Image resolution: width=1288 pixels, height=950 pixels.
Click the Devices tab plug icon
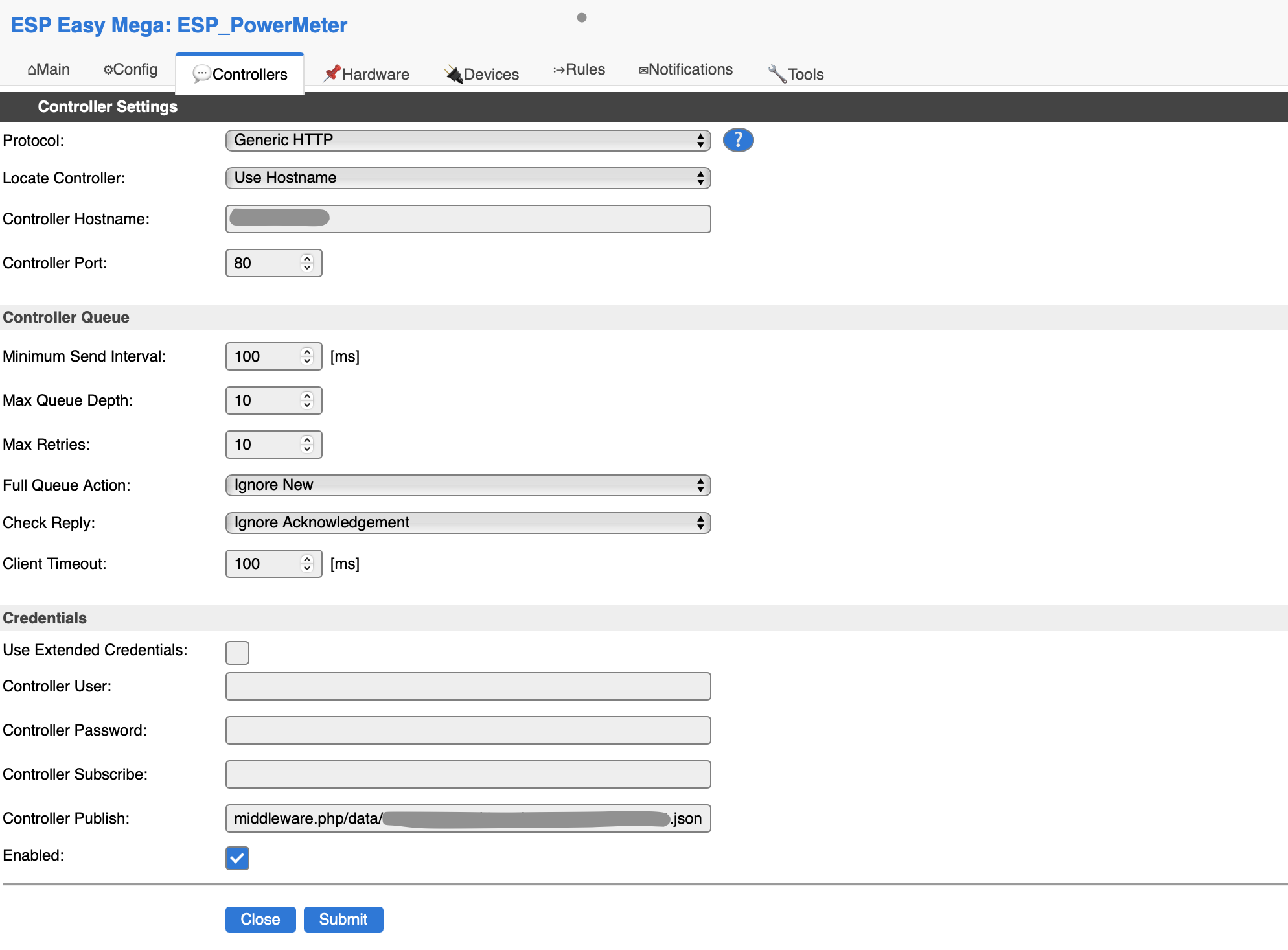[454, 74]
